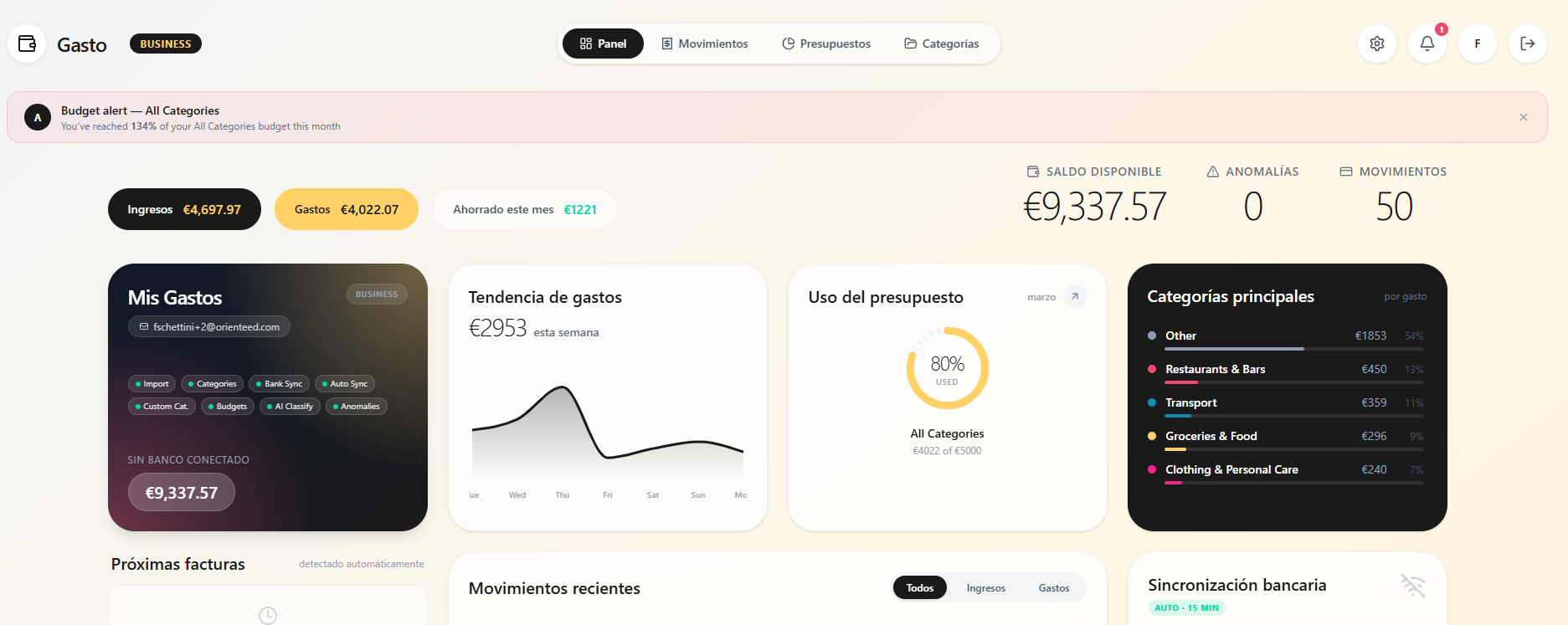This screenshot has width=1568, height=625.
Task: Click the Ingresos €4,697.97 pill
Action: coord(184,209)
